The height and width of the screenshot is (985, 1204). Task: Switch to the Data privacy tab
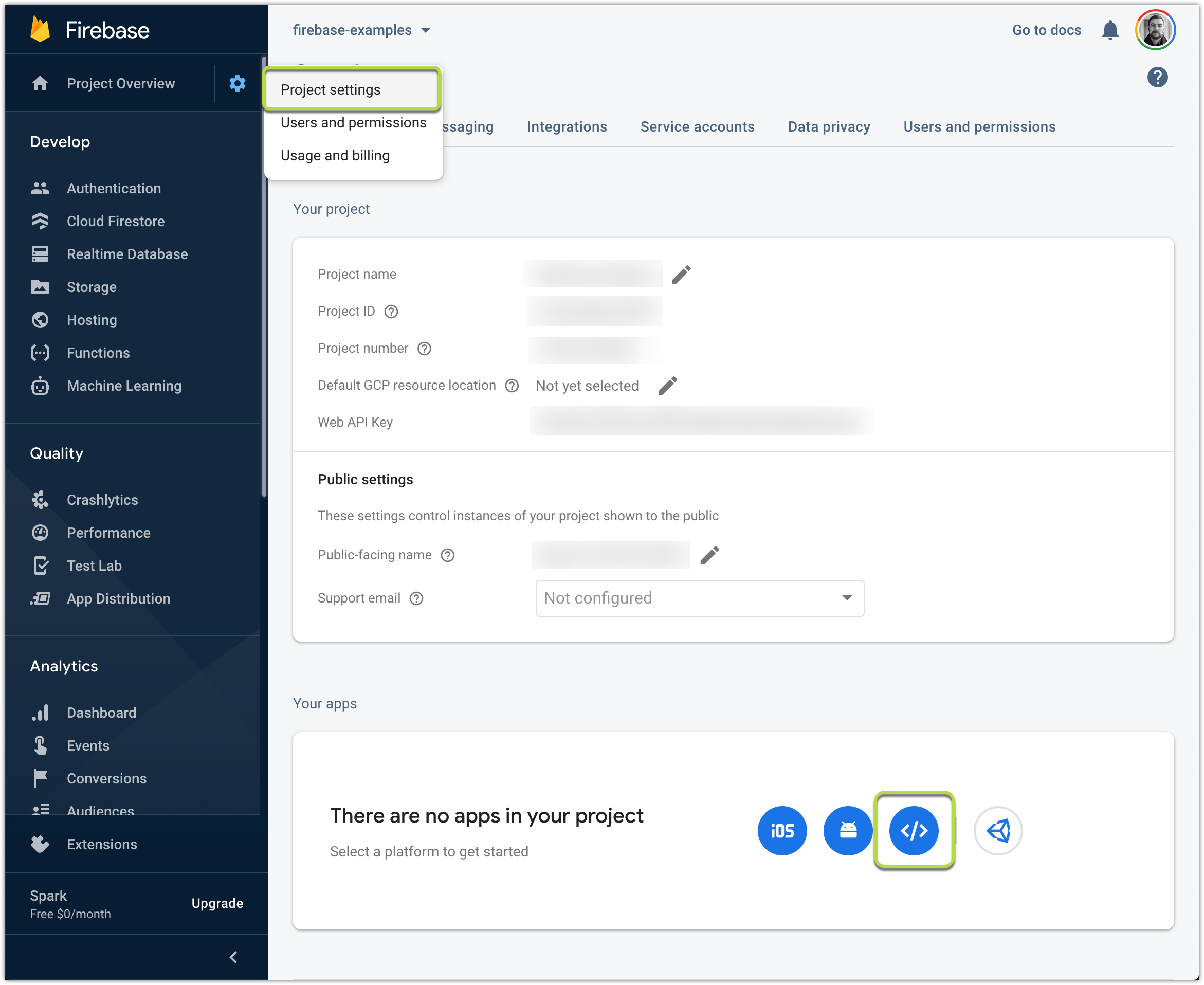[829, 126]
